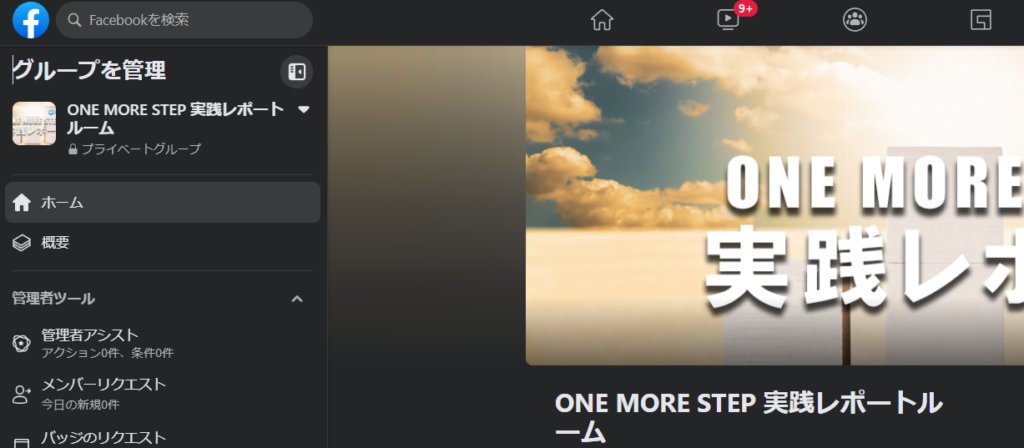Click the group thumbnail in the sidebar
Viewport: 1024px width, 448px height.
(x=34, y=123)
